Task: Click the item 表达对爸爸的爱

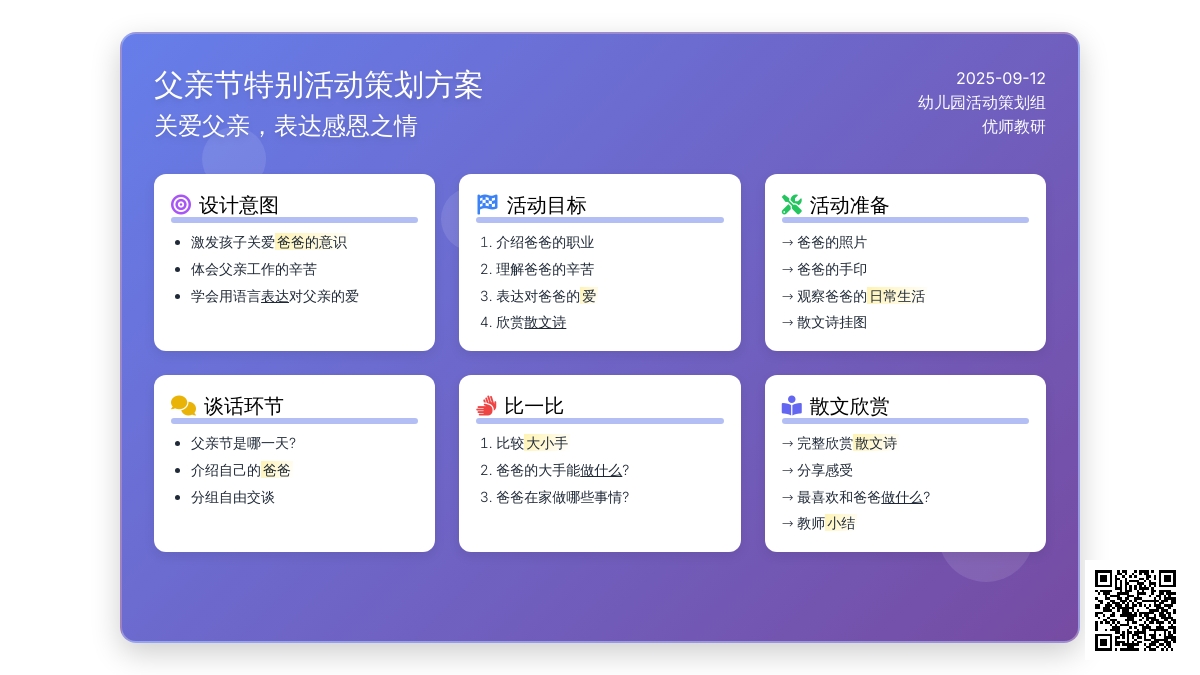Action: pos(546,296)
